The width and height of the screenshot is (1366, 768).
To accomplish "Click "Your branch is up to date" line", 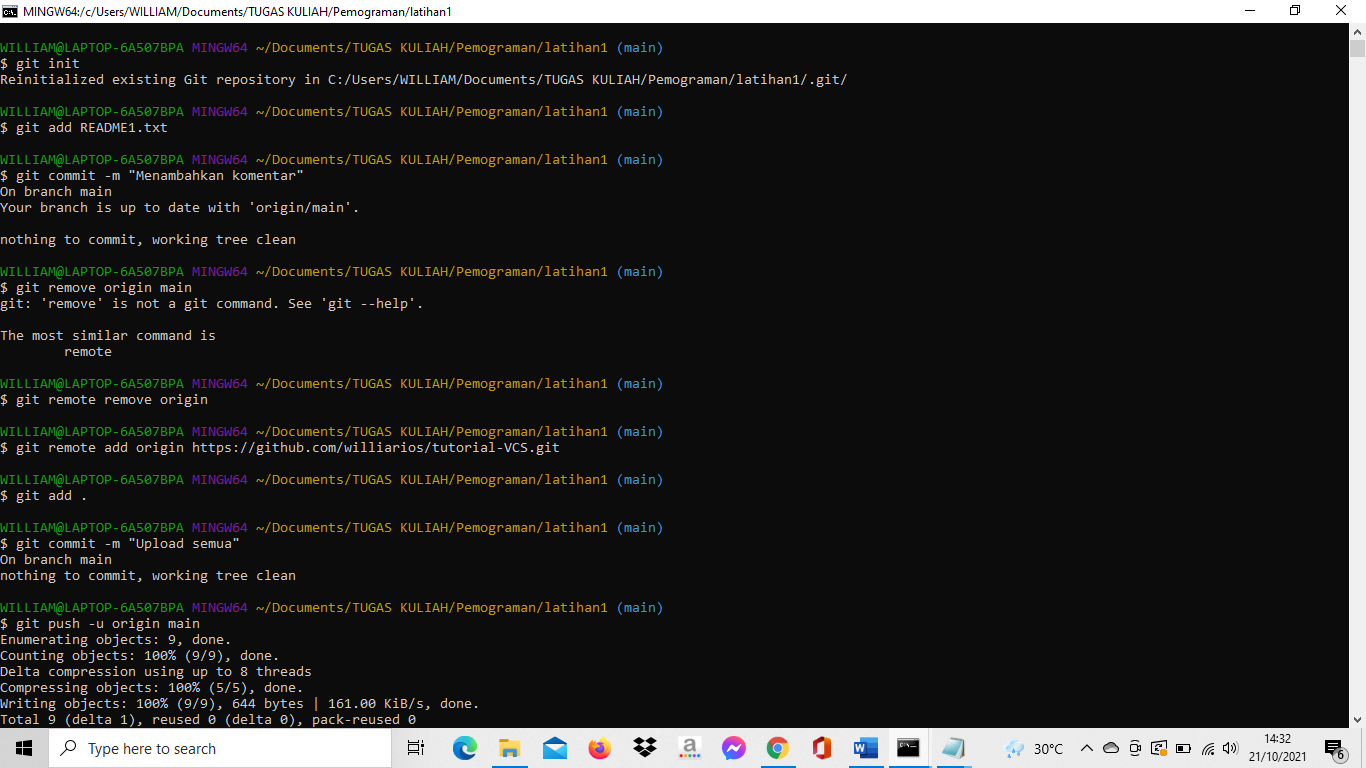I will pyautogui.click(x=180, y=208).
